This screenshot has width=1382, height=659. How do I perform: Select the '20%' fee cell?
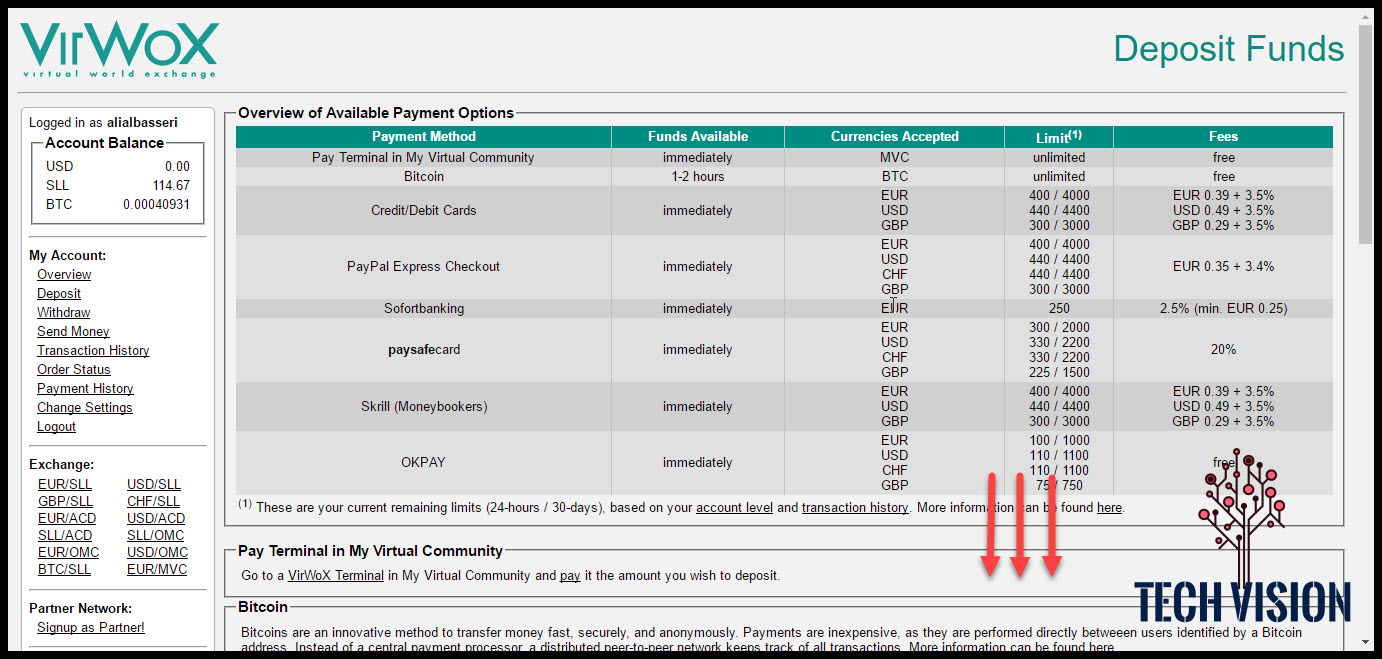(x=1223, y=350)
